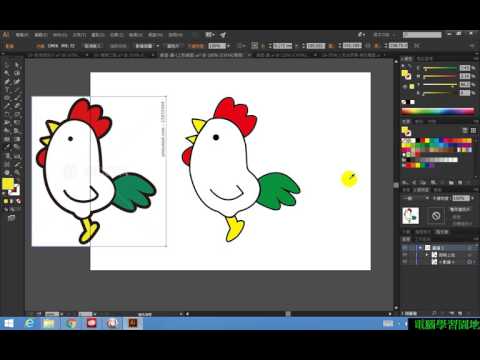Open the third menu bar item (Object)

click(60, 35)
